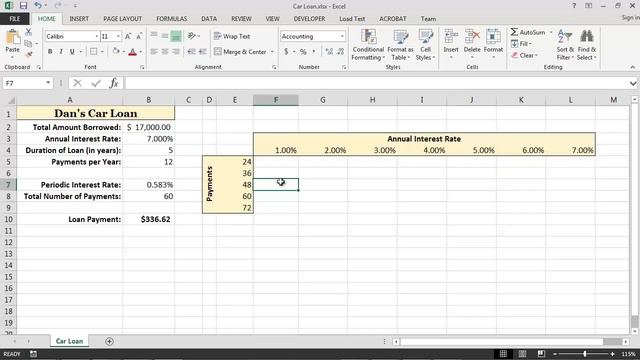Select column F header
This screenshot has width=640, height=360.
[x=276, y=100]
